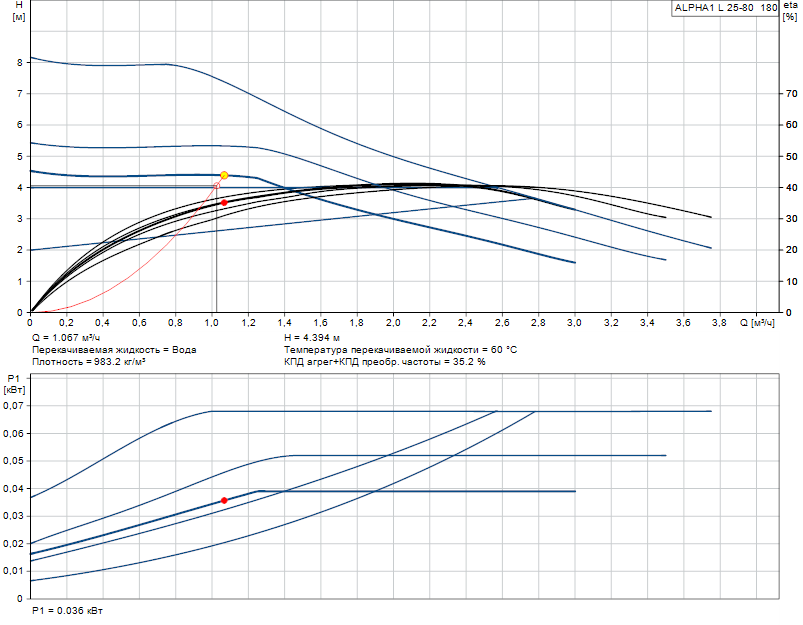Click the 2,0 tick on Q axis
The height and width of the screenshot is (625, 803).
pyautogui.click(x=393, y=323)
